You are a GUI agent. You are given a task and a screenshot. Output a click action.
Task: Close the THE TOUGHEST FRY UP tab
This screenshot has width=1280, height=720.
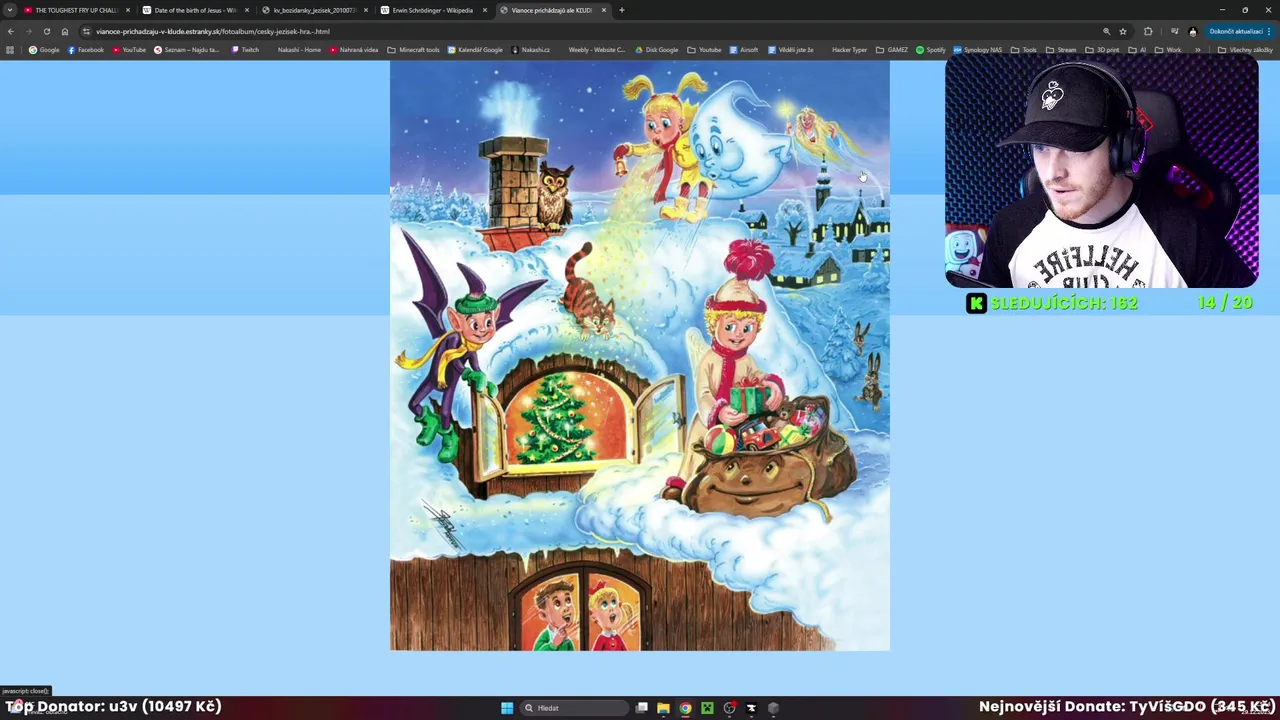point(128,10)
